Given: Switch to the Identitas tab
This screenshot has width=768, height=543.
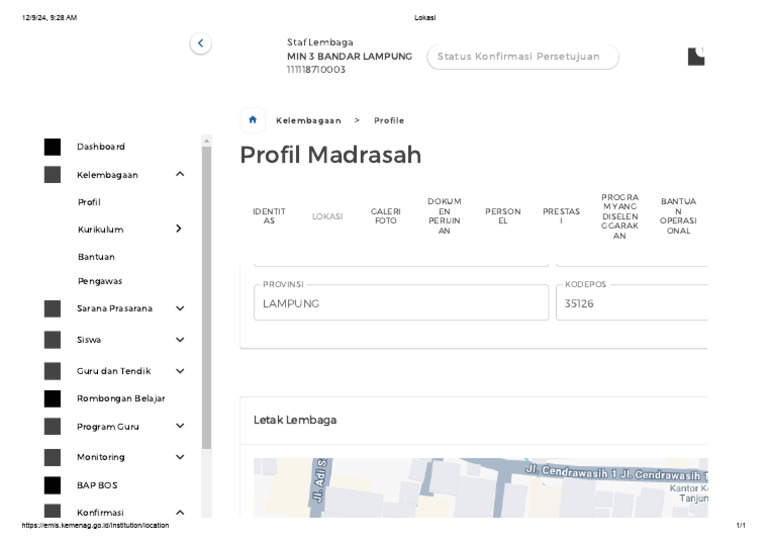Looking at the screenshot, I should pyautogui.click(x=269, y=216).
